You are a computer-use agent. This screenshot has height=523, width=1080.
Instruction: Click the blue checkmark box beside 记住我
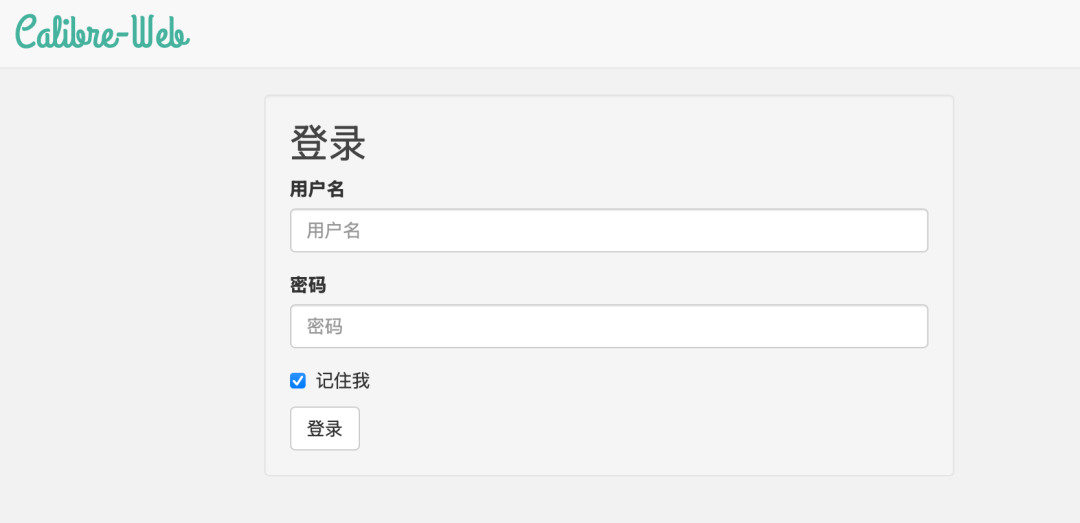(x=298, y=380)
